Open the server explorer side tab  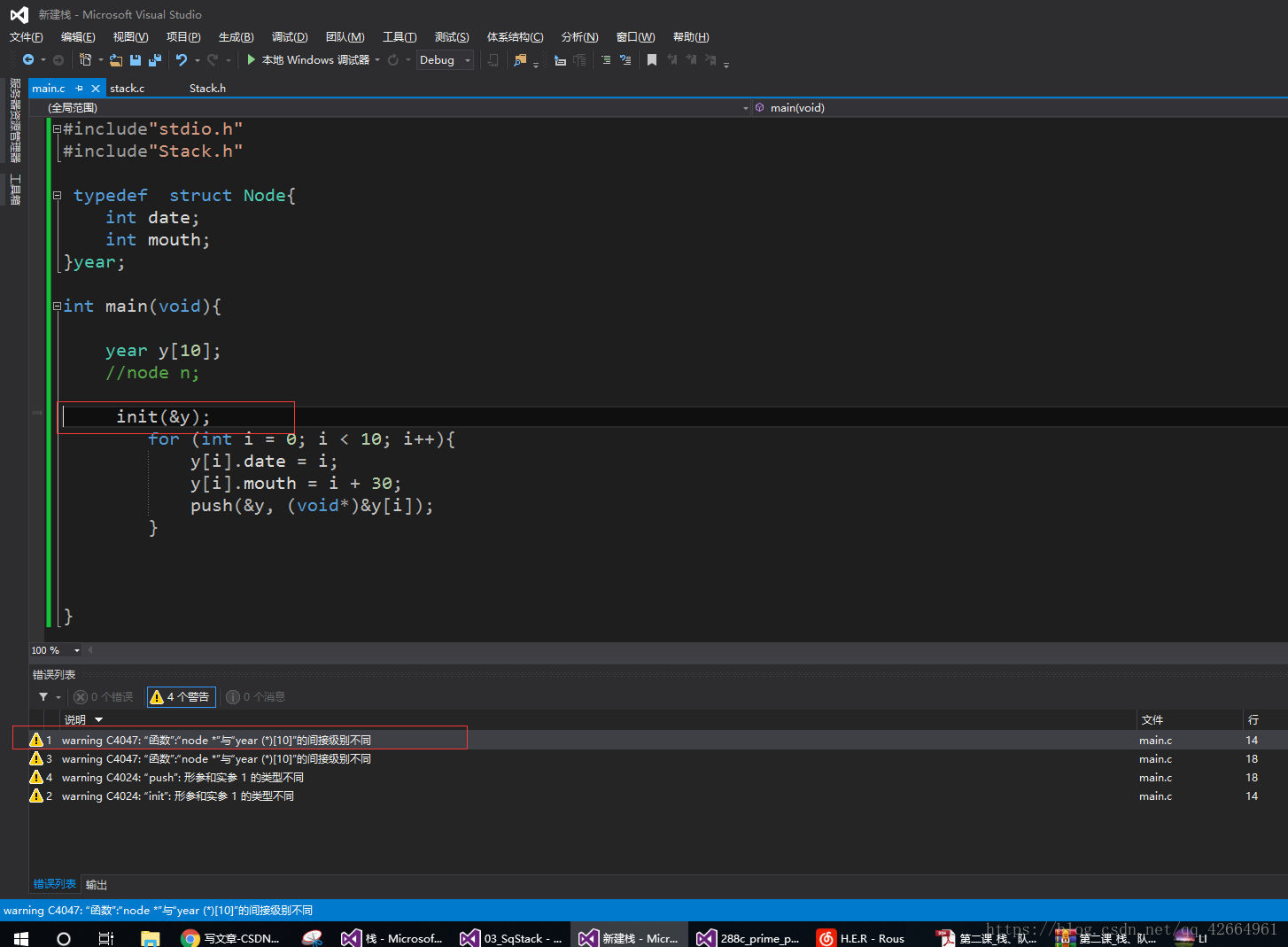click(15, 120)
